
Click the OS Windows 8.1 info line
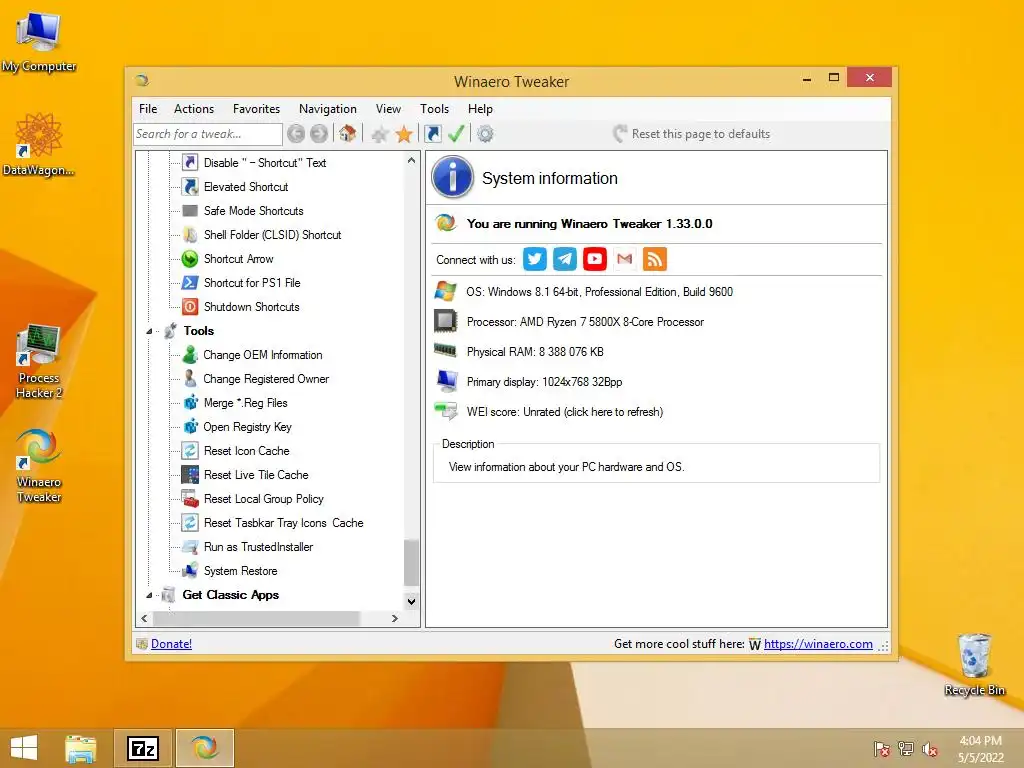(x=599, y=292)
